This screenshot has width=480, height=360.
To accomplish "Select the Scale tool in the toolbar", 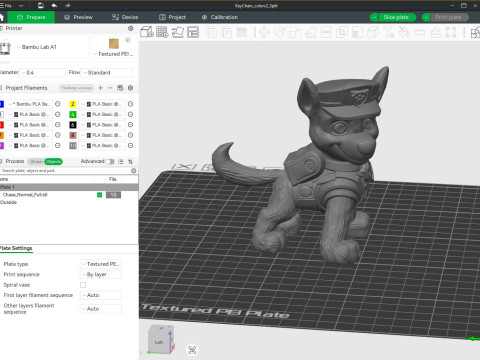I will [x=295, y=32].
